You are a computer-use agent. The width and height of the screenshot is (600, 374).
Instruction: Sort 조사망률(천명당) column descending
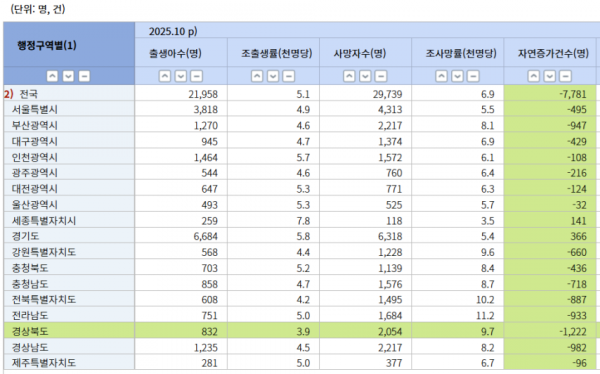pyautogui.click(x=457, y=76)
